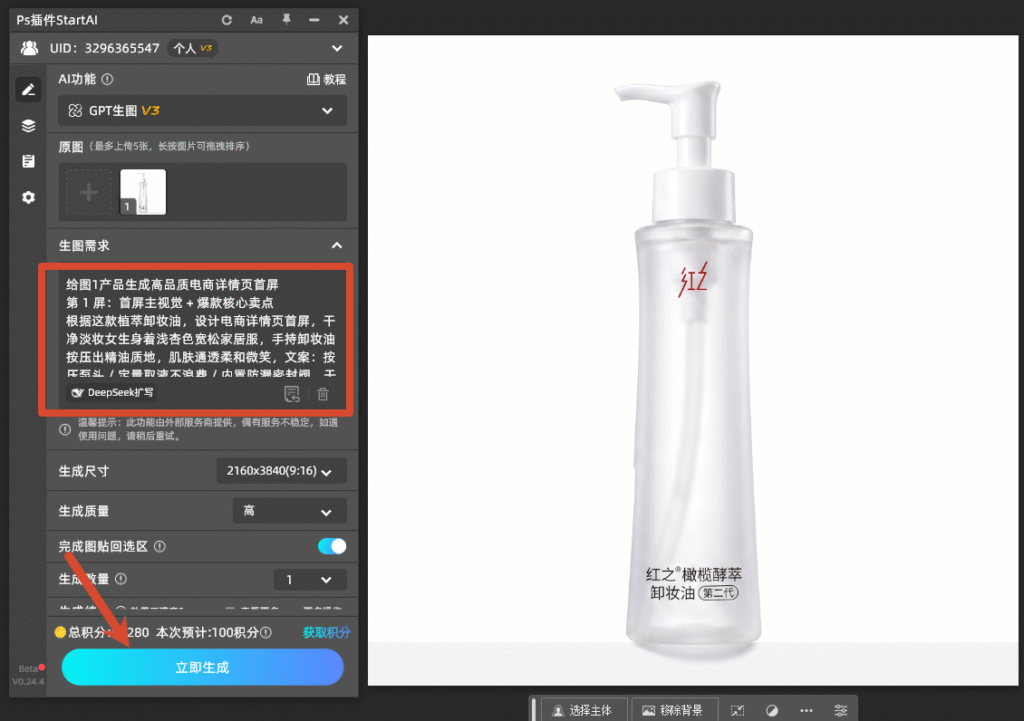The width and height of the screenshot is (1024, 721).
Task: Click the 个人 V3 account badge
Action: click(193, 48)
